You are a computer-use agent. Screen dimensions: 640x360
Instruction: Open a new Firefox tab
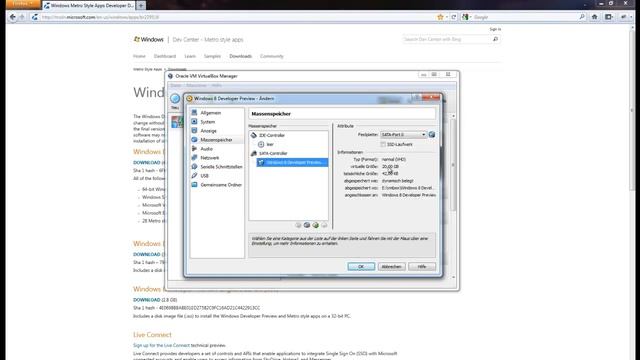141,5
